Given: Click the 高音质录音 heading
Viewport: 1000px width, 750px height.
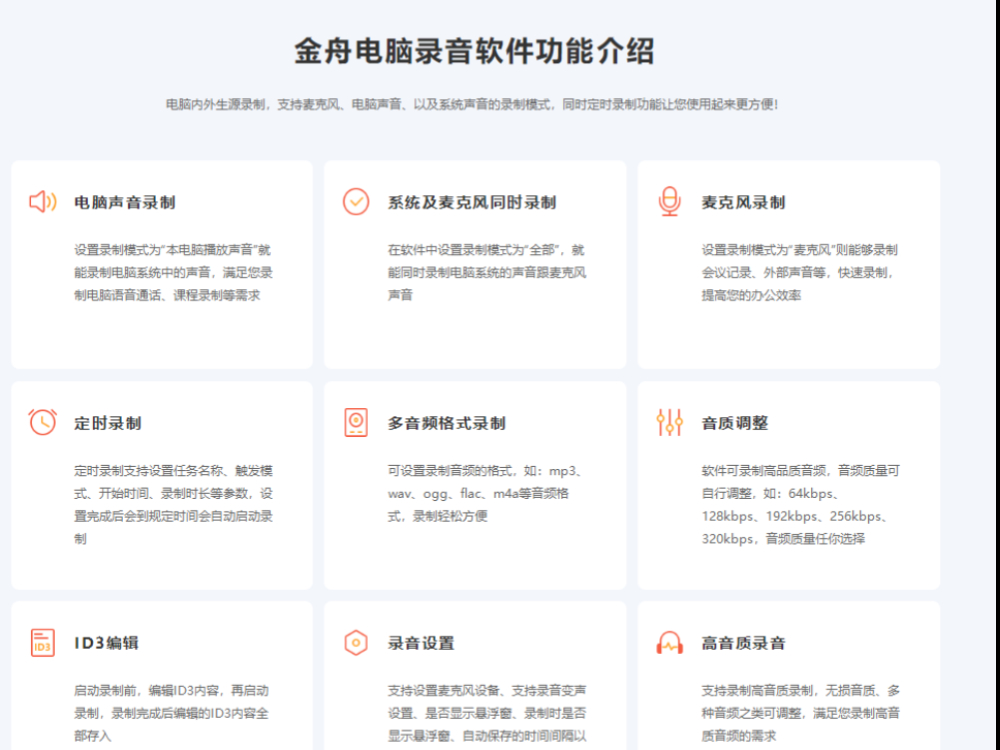Looking at the screenshot, I should [x=743, y=643].
